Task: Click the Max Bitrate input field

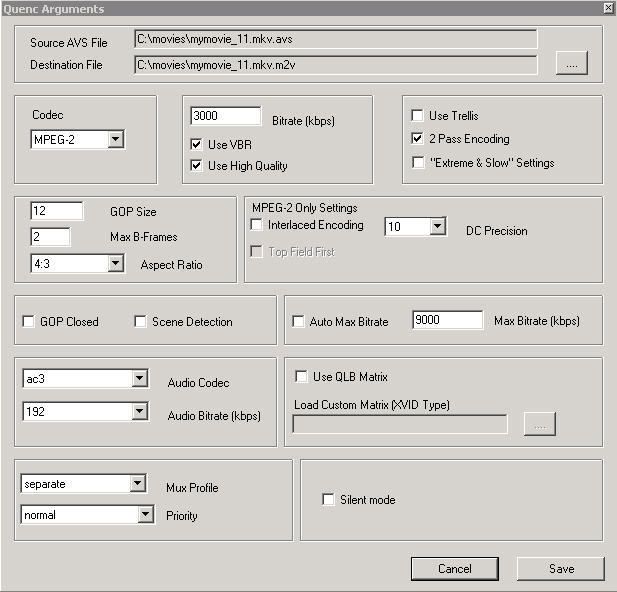Action: (x=447, y=320)
